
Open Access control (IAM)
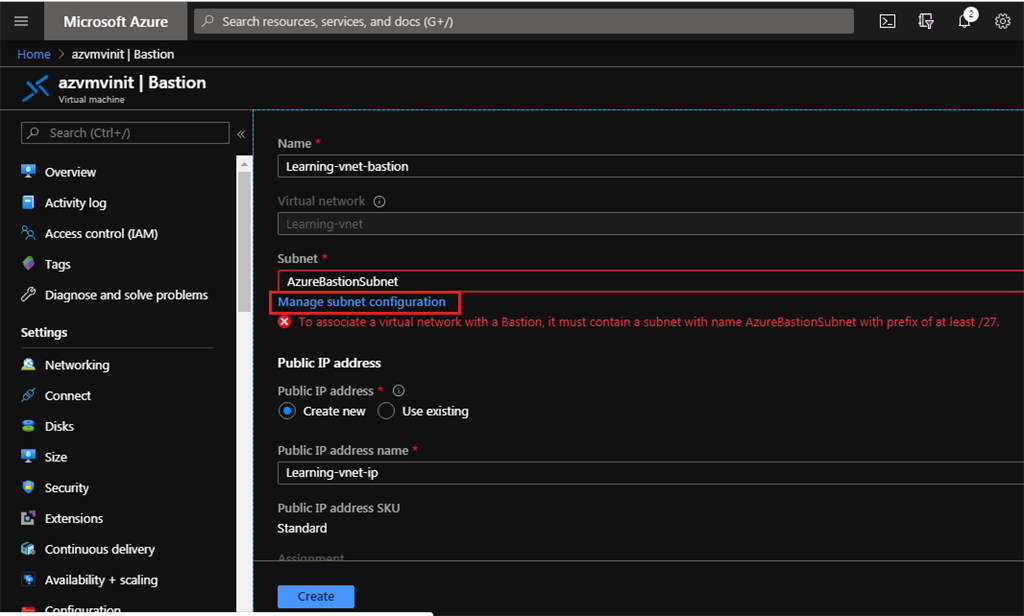click(102, 233)
